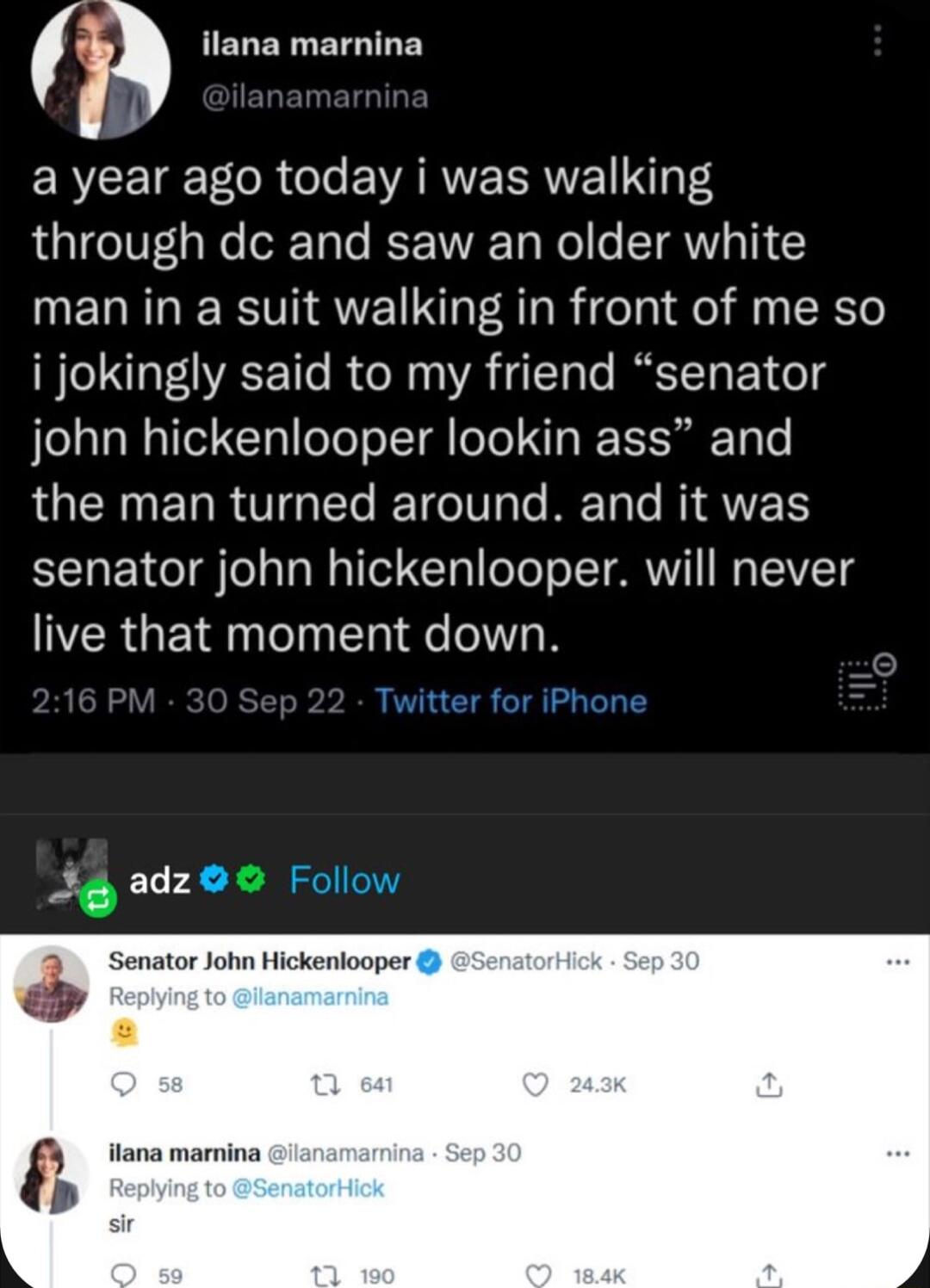Tap the heart icon showing 18.4K

536,1273
